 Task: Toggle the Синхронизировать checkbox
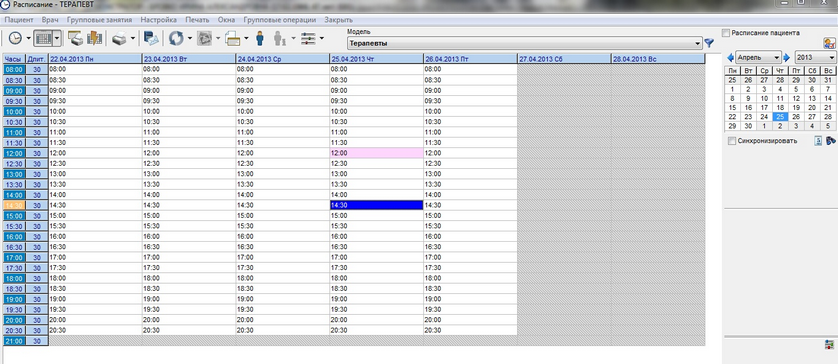732,141
